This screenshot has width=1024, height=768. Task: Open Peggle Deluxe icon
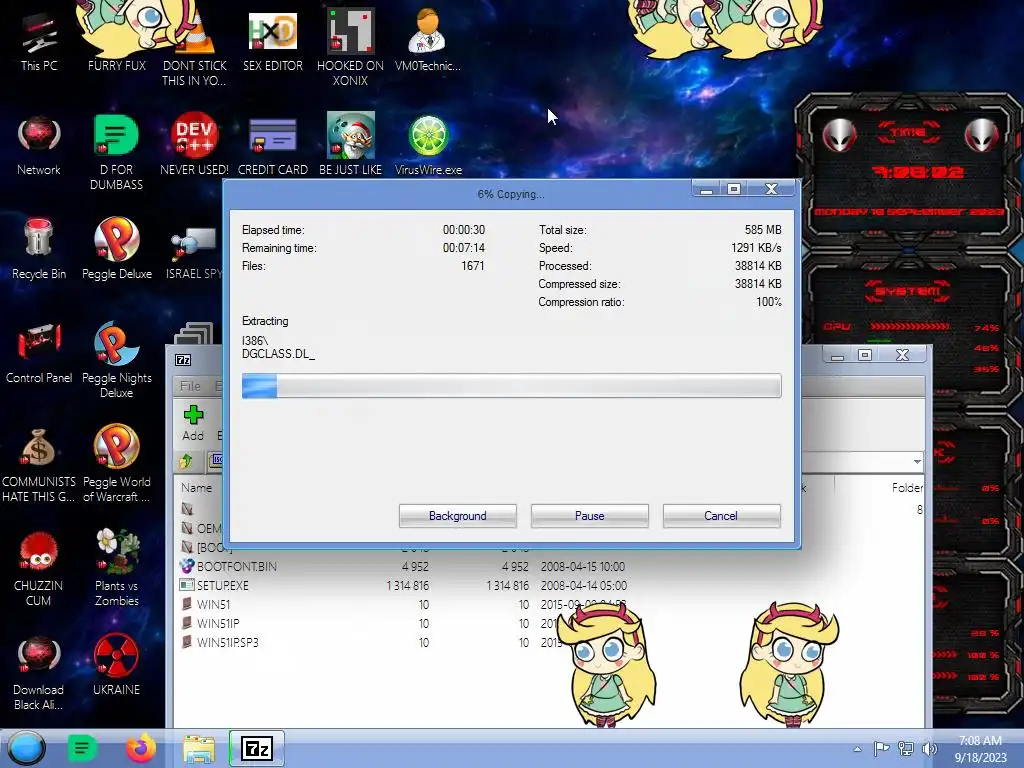(116, 249)
